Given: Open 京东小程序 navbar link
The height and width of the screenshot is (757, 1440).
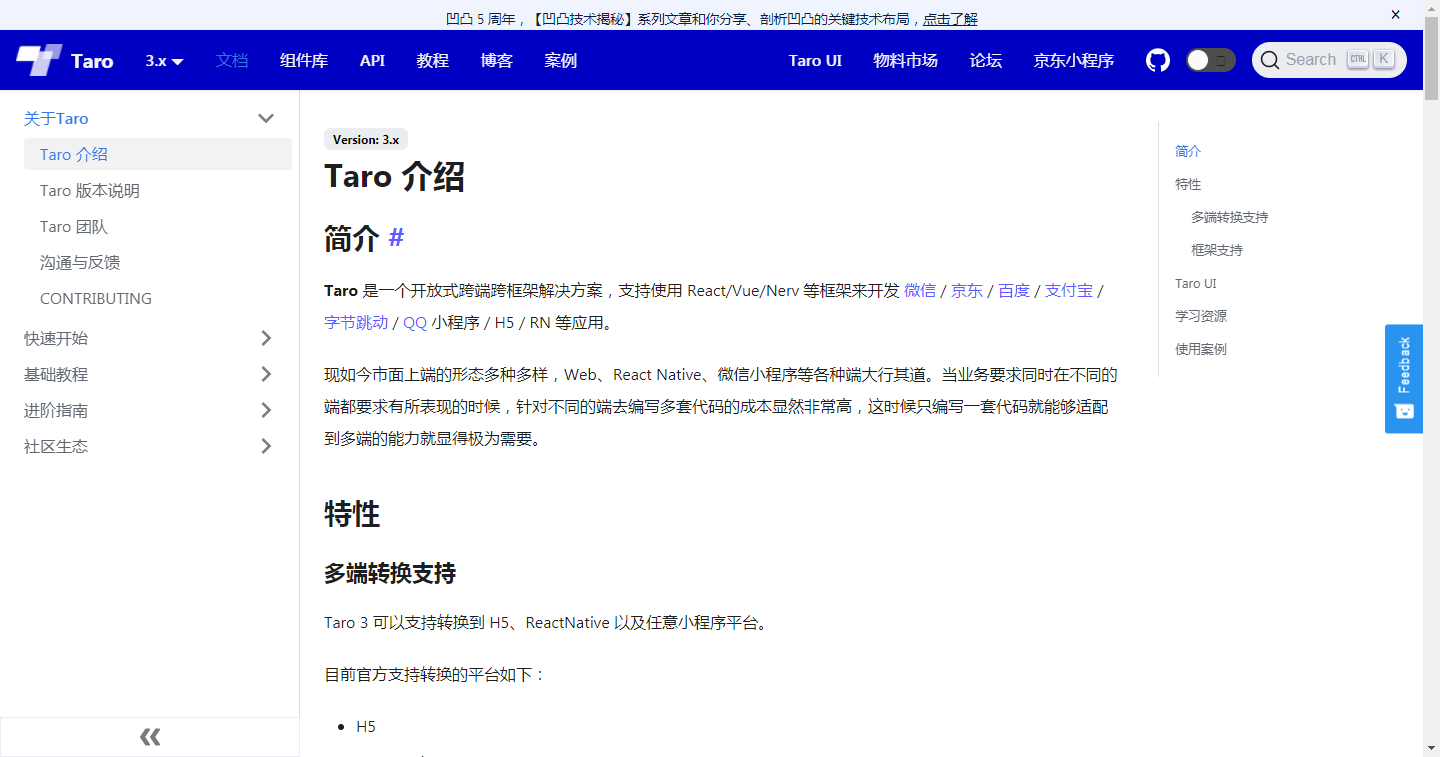Looking at the screenshot, I should click(x=1074, y=60).
